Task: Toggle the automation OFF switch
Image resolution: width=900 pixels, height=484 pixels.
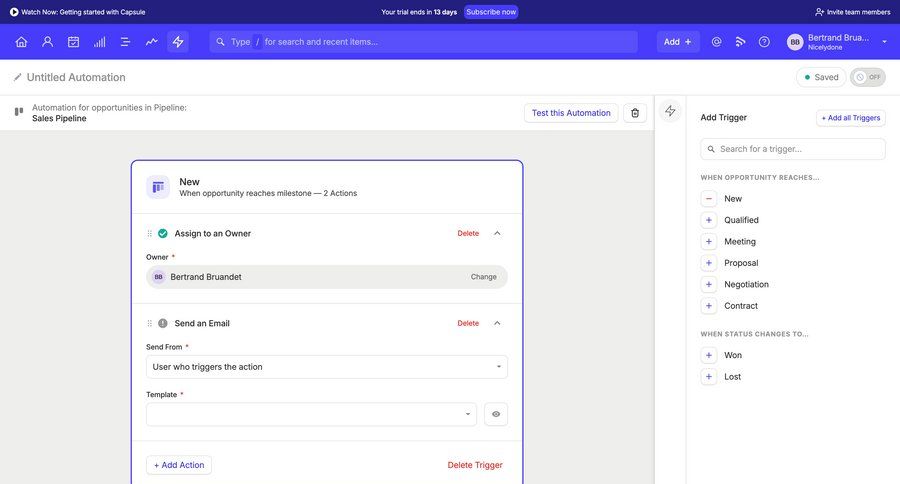Action: pos(868,77)
